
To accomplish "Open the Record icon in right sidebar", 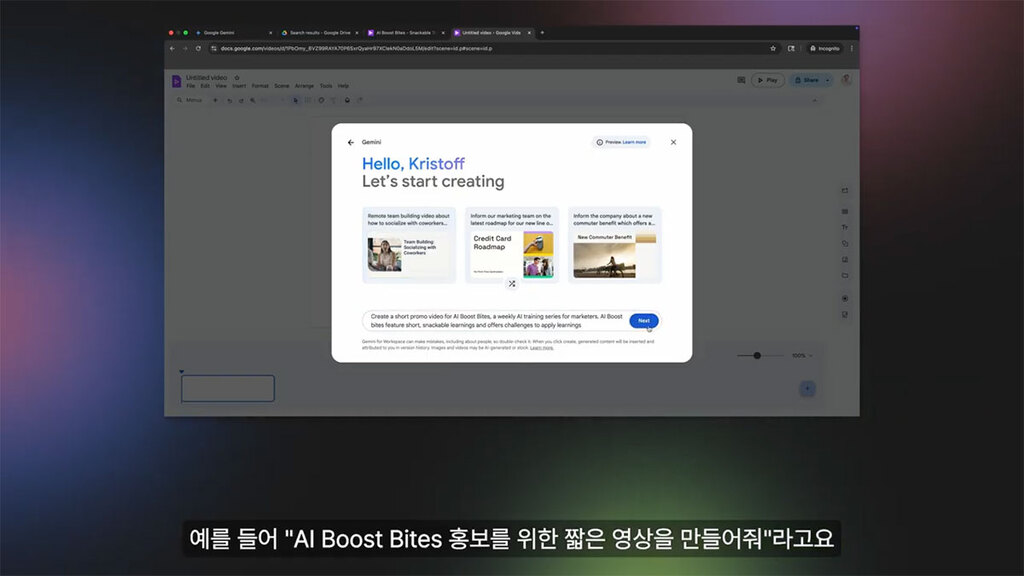I will coord(845,298).
